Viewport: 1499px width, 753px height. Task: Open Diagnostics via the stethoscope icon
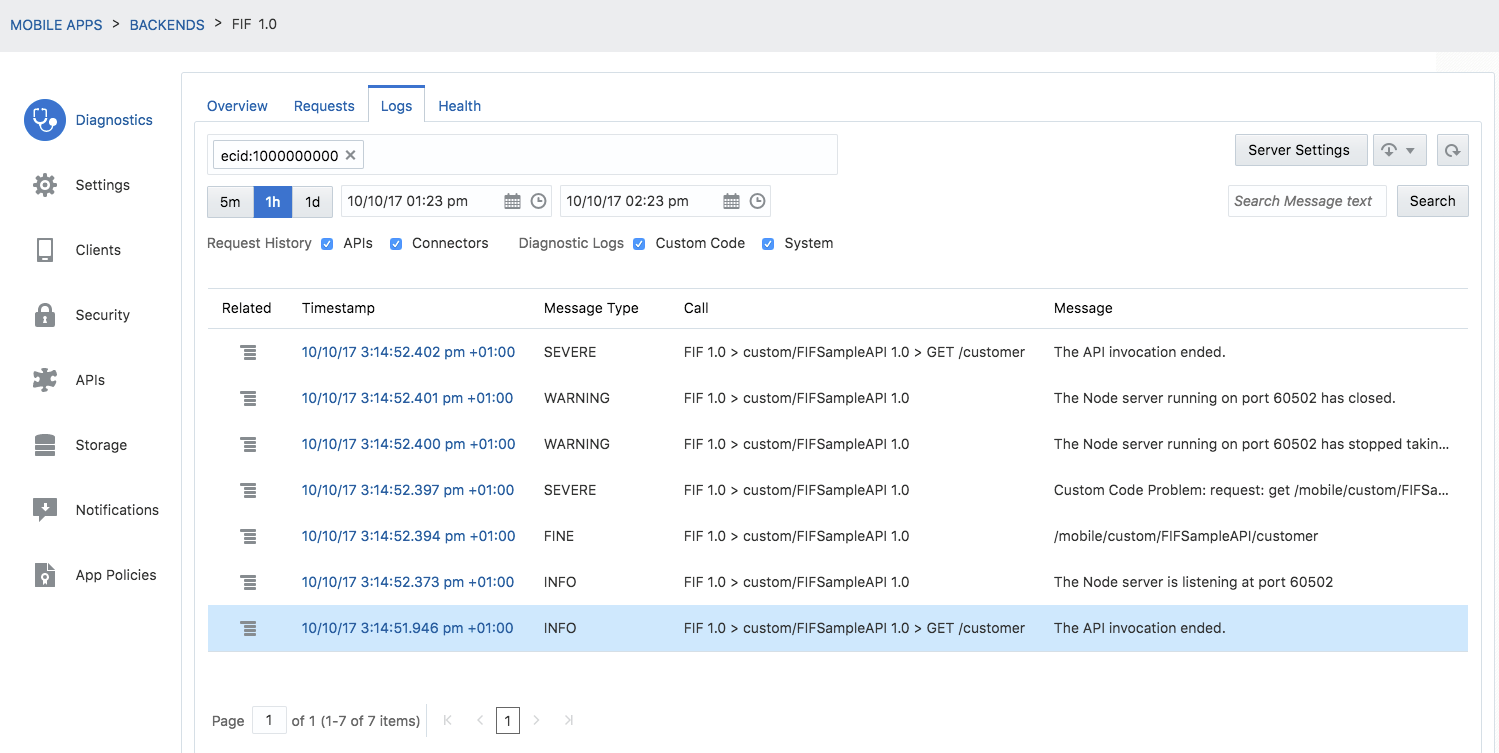[x=45, y=120]
